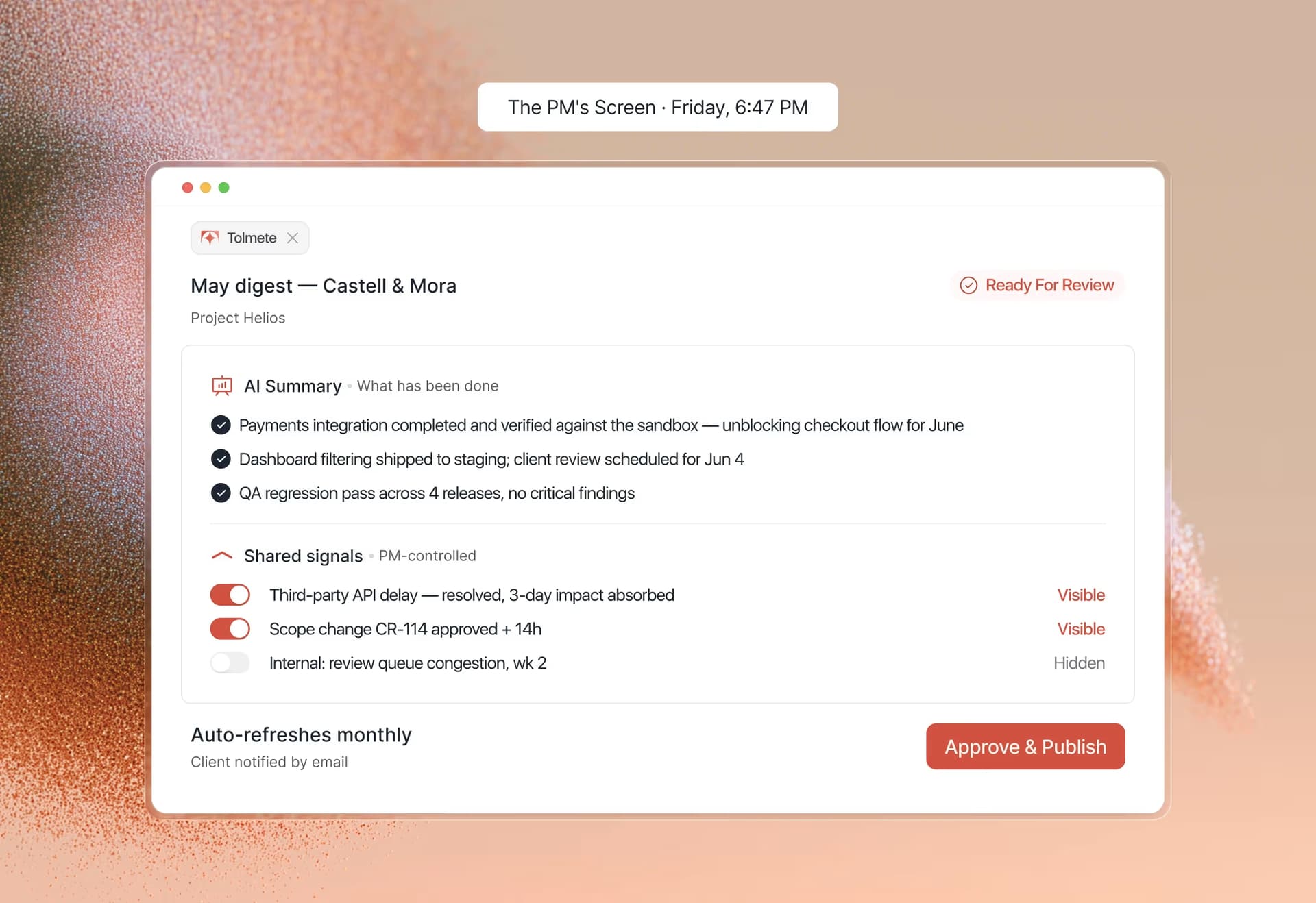Viewport: 1316px width, 903px height.
Task: Click 'Dashboard filtering shipped to staging' line
Action: pos(491,459)
